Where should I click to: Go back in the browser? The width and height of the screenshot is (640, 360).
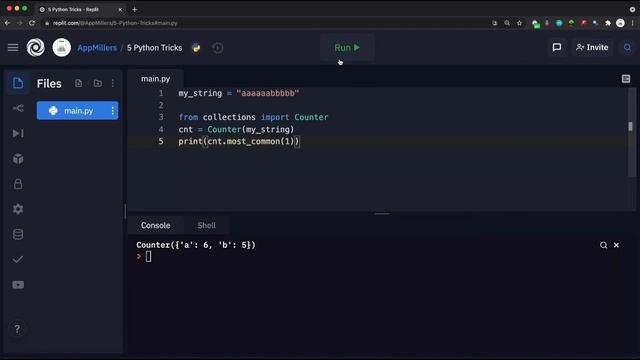coord(7,23)
